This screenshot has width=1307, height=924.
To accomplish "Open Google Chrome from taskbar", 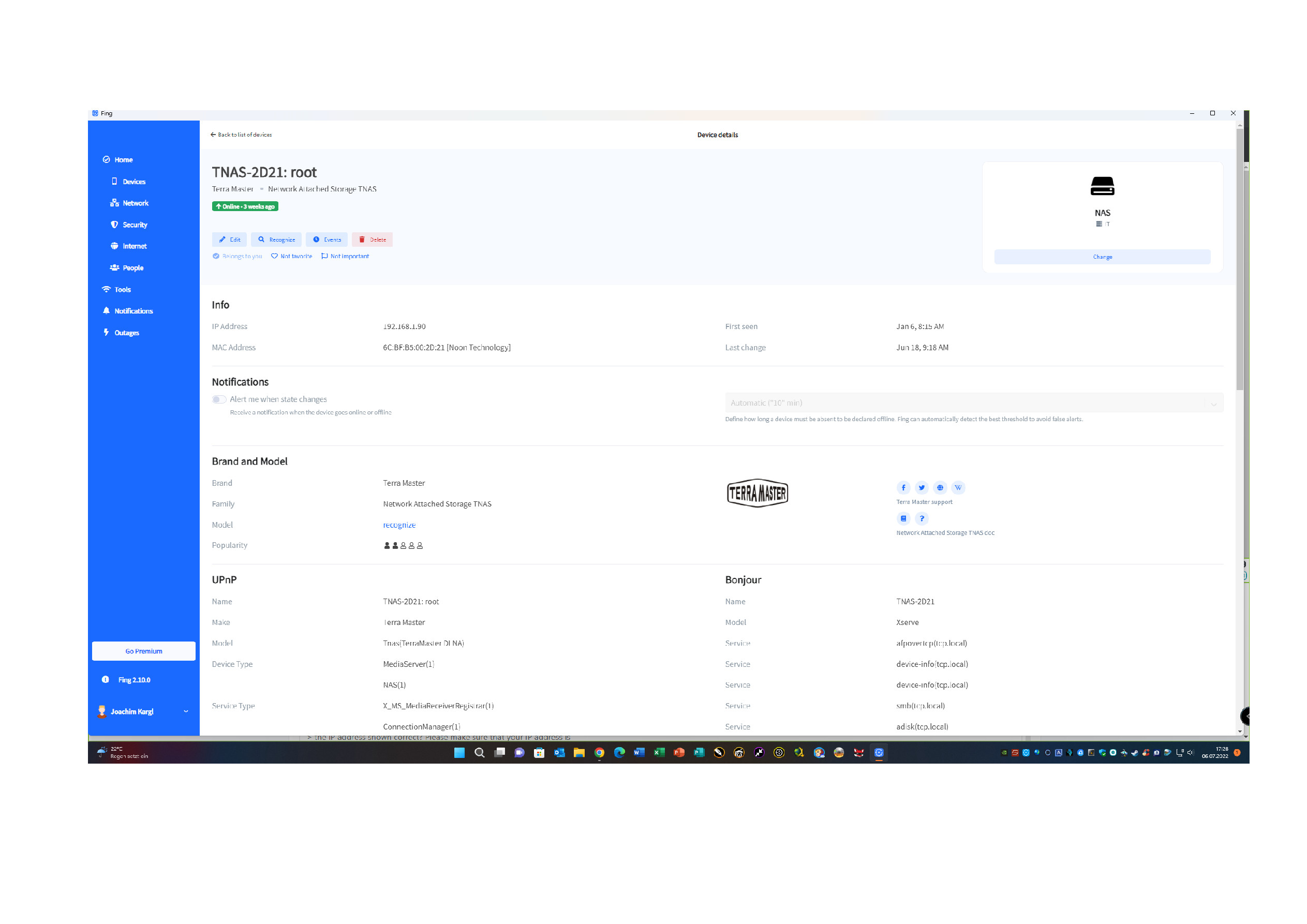I will (599, 753).
